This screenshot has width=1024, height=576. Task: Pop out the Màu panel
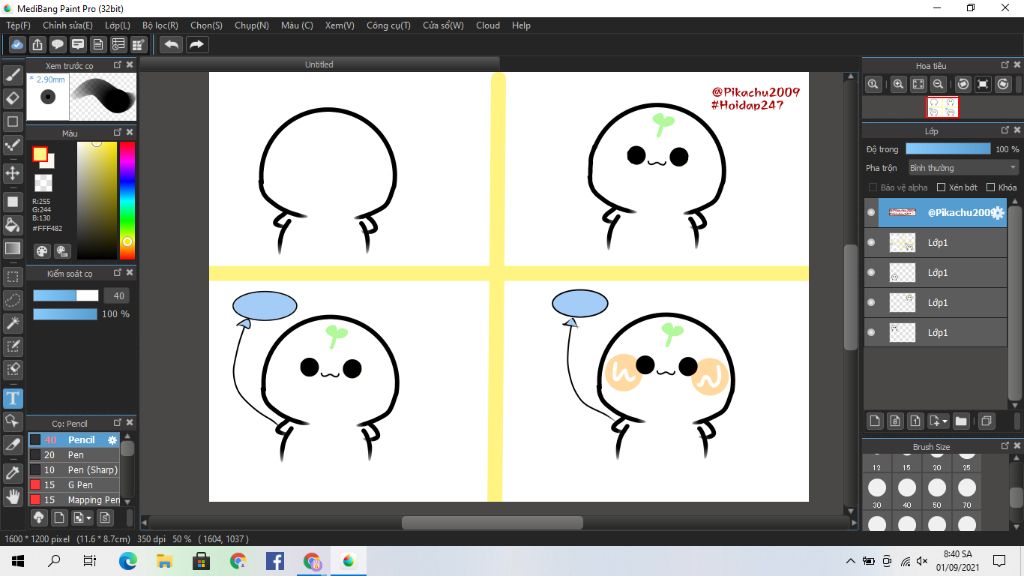click(x=118, y=133)
